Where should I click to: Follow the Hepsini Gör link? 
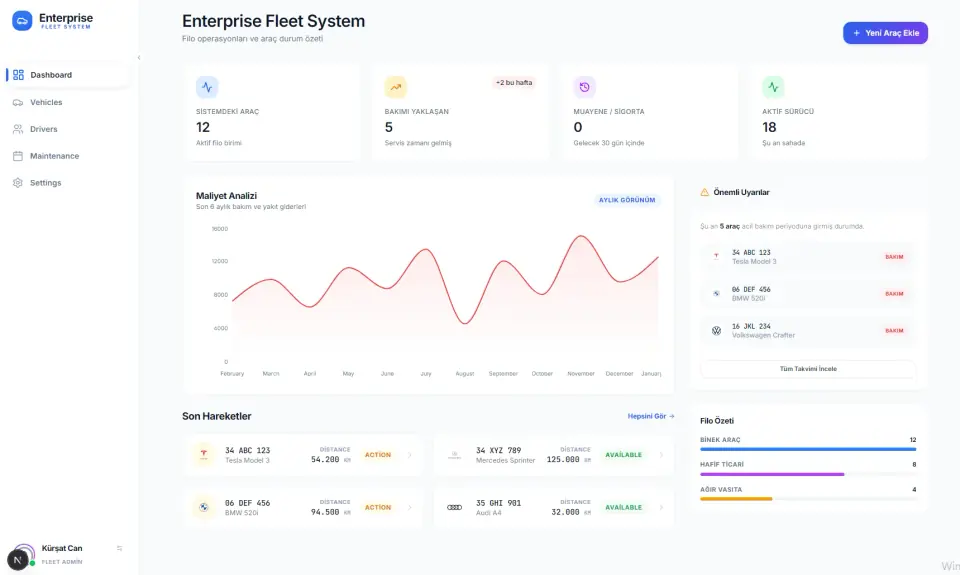click(651, 416)
